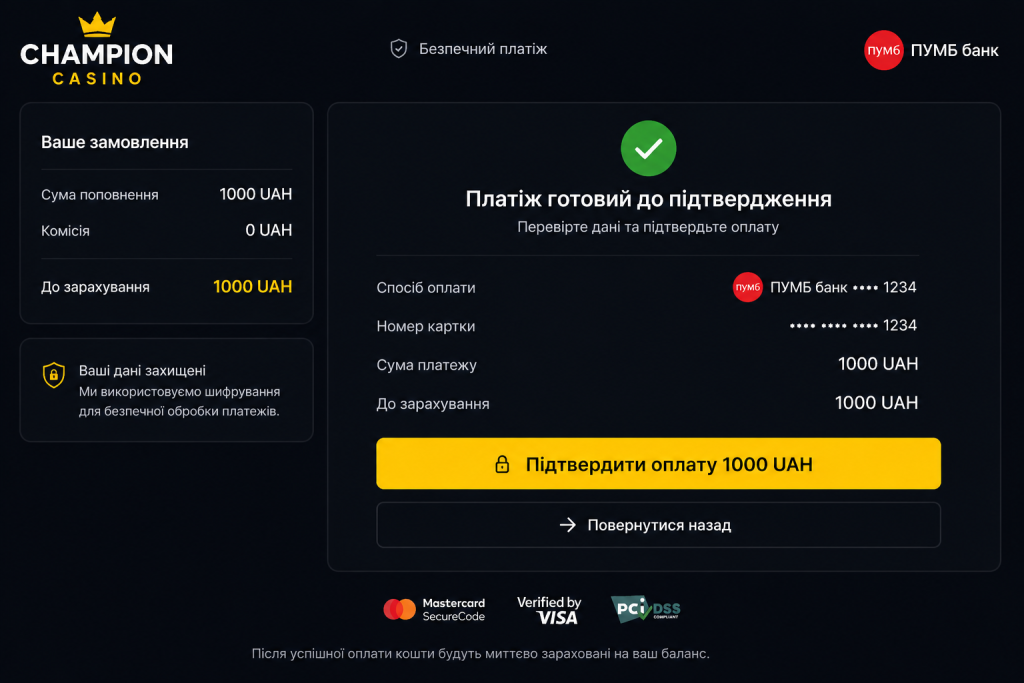The height and width of the screenshot is (683, 1024).
Task: Click the yellow shield lock icon
Action: pos(54,375)
